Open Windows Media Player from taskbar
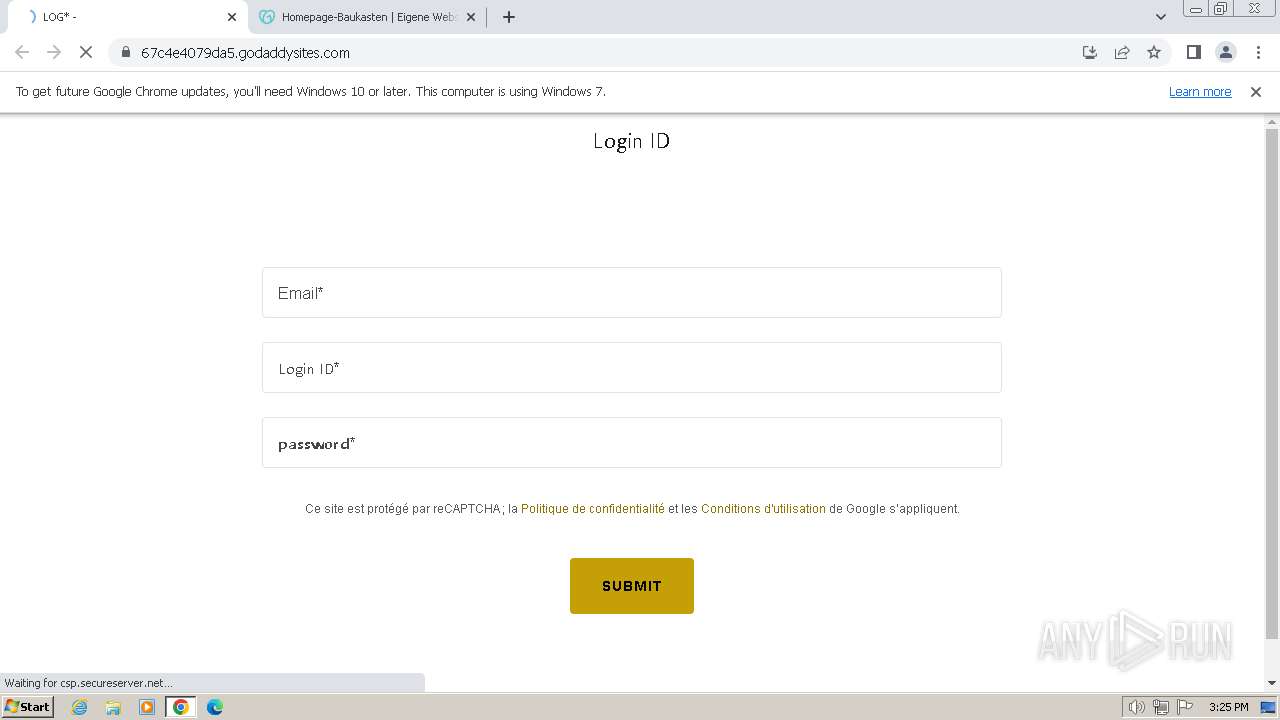 pyautogui.click(x=147, y=707)
